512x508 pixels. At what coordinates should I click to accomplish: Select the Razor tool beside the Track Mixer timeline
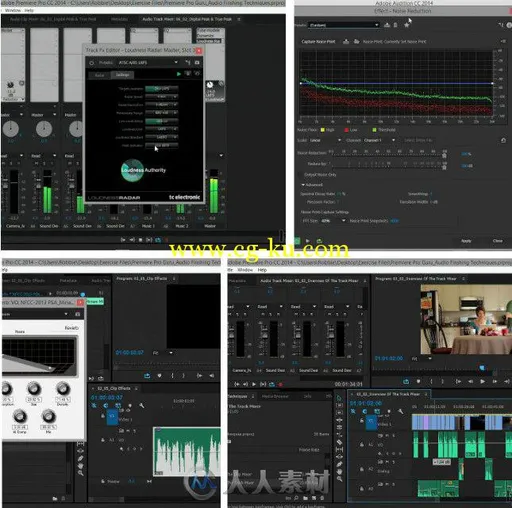point(339,442)
